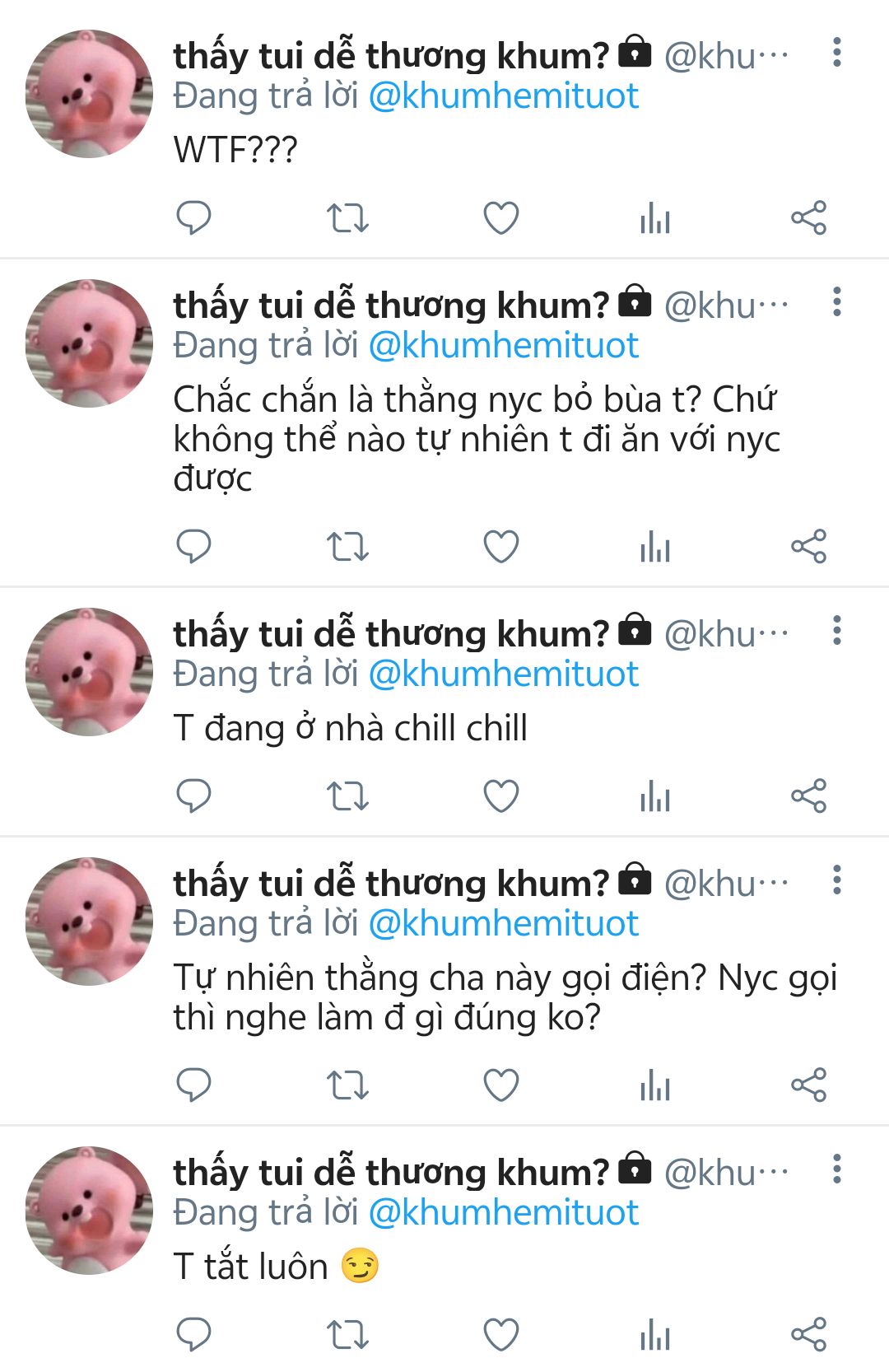
Task: View analytics of the "gọi điện" tweet
Action: (x=655, y=1085)
